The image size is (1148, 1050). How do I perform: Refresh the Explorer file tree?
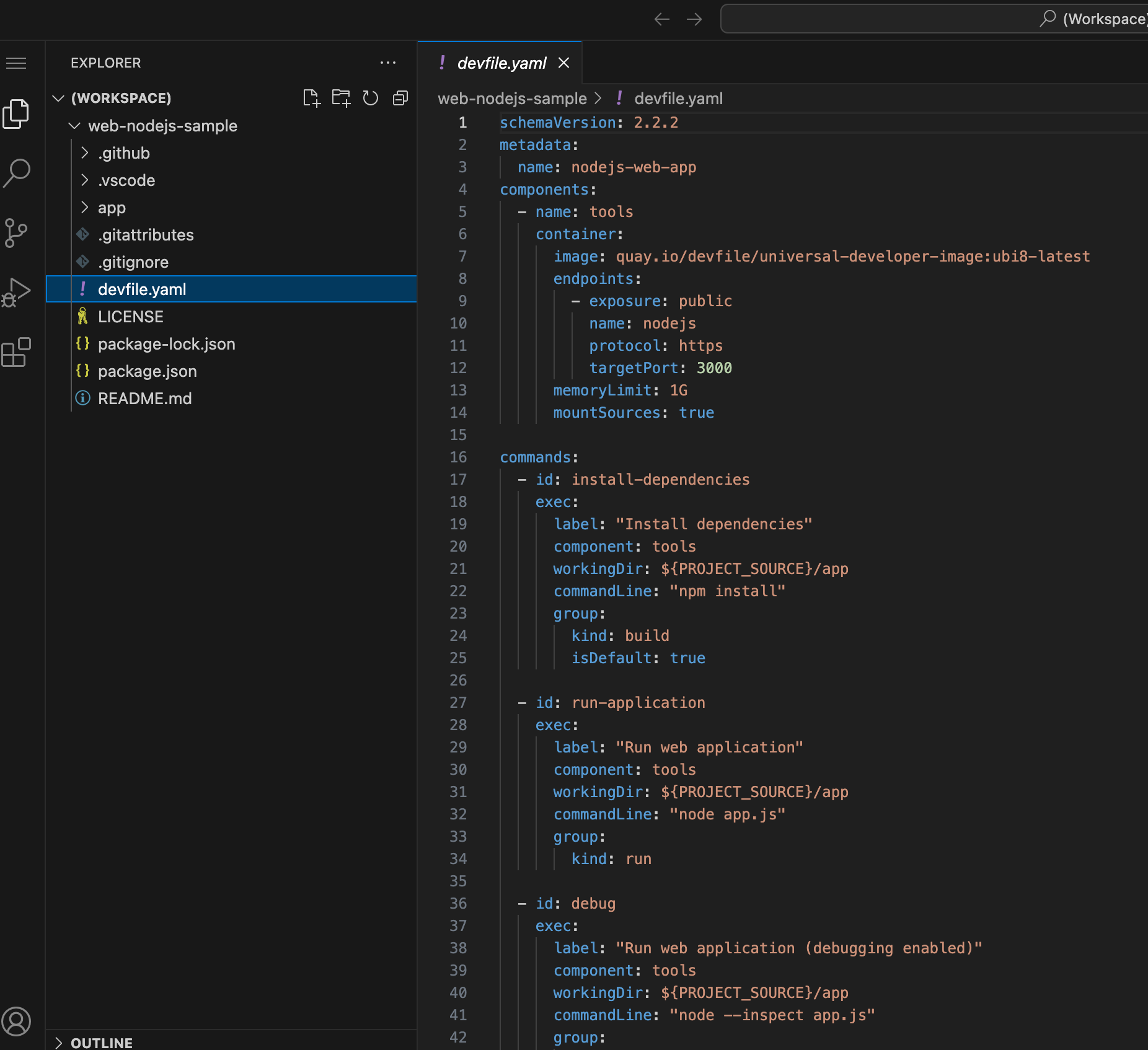(371, 98)
